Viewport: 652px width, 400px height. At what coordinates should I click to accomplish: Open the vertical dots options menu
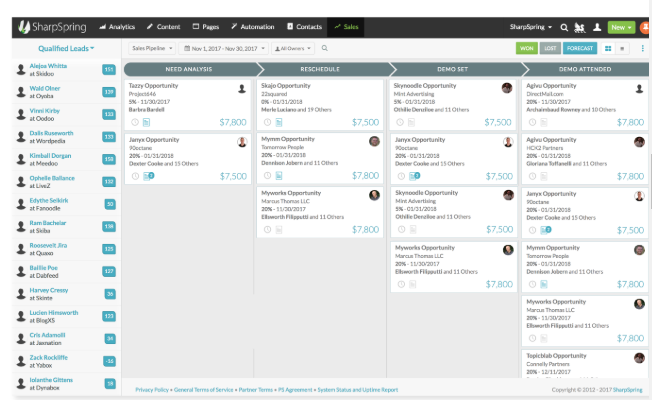click(642, 48)
